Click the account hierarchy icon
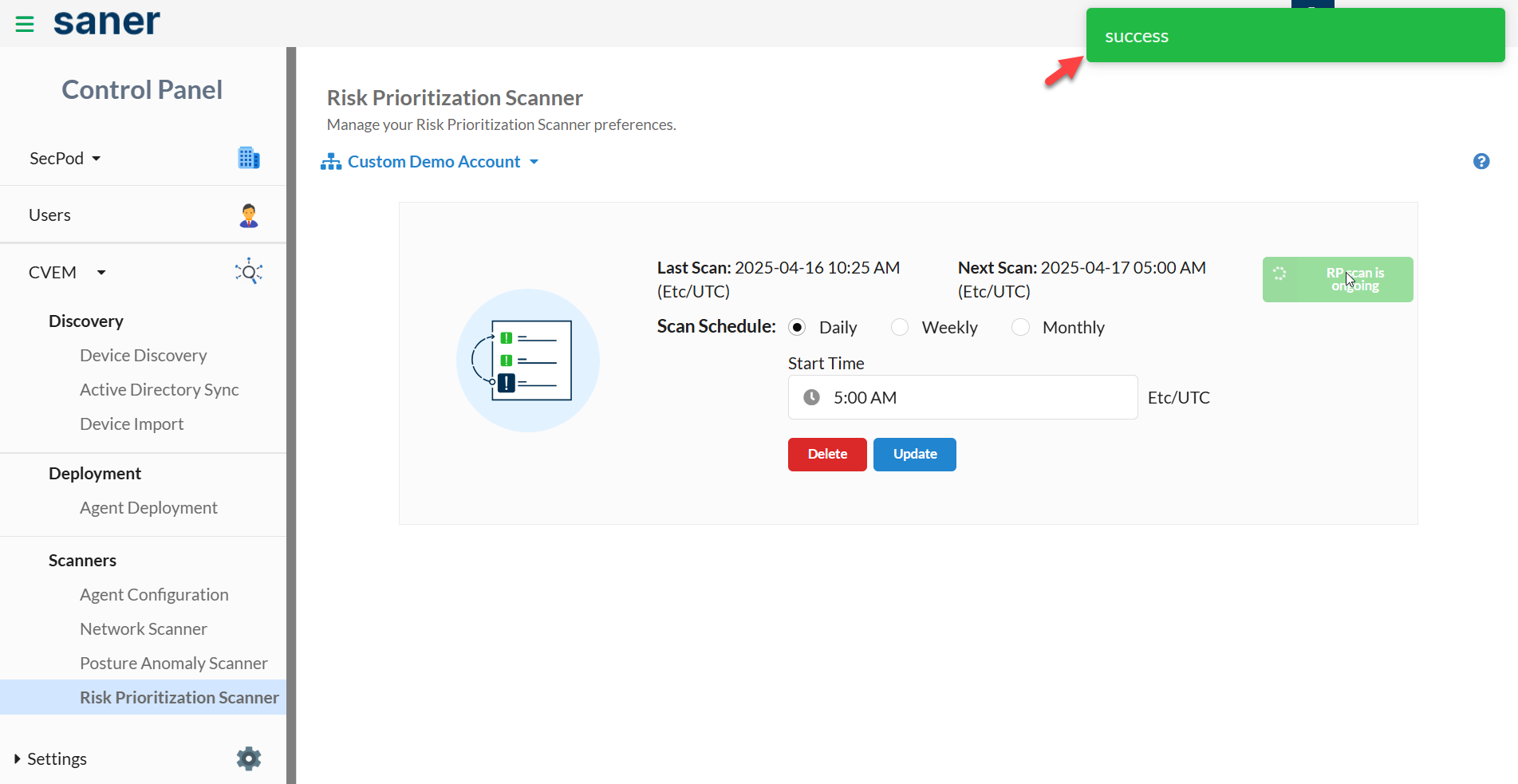Screen dimensions: 1518x784 [330, 162]
